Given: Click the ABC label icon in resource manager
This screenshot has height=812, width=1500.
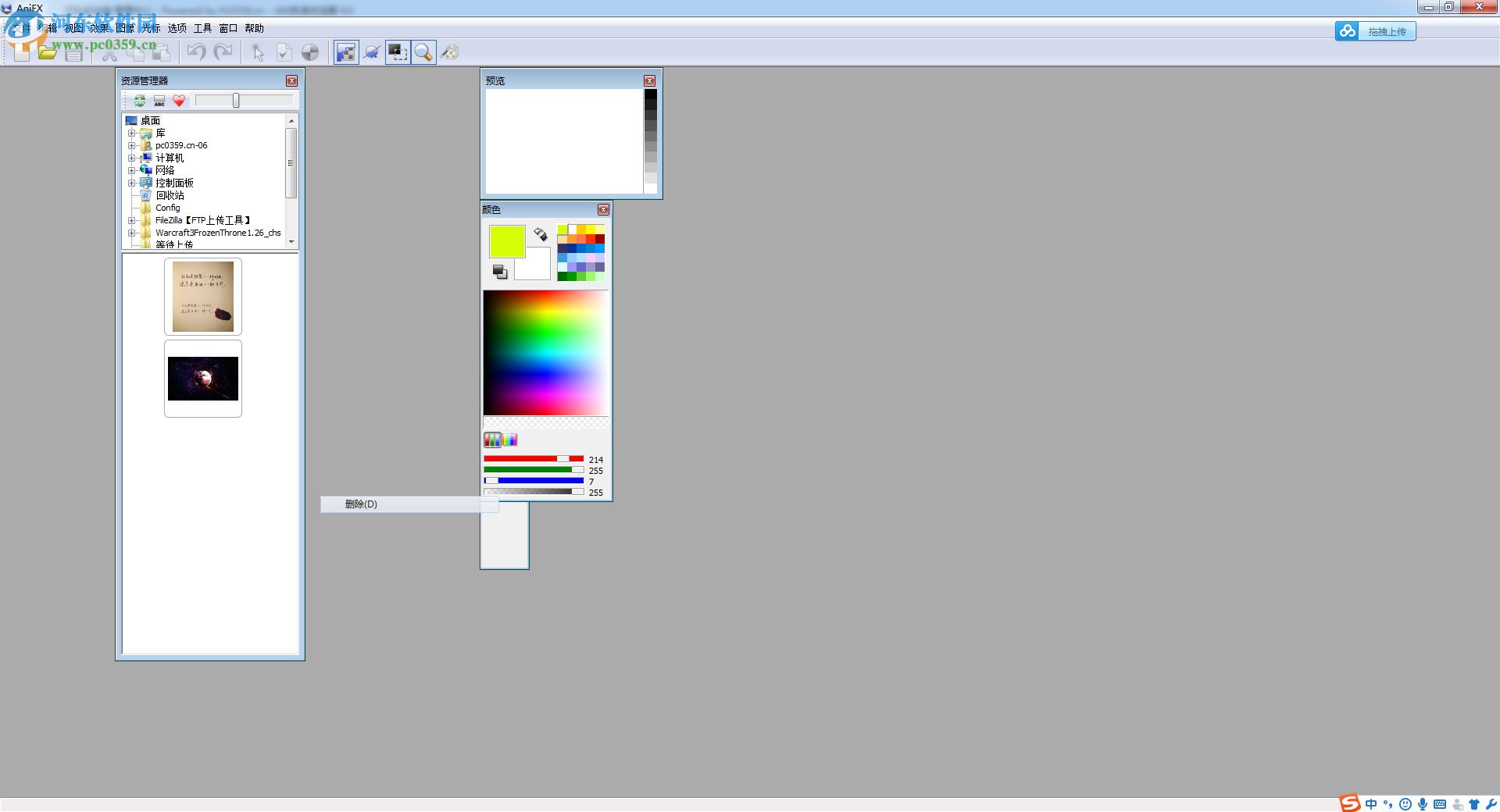Looking at the screenshot, I should point(159,101).
